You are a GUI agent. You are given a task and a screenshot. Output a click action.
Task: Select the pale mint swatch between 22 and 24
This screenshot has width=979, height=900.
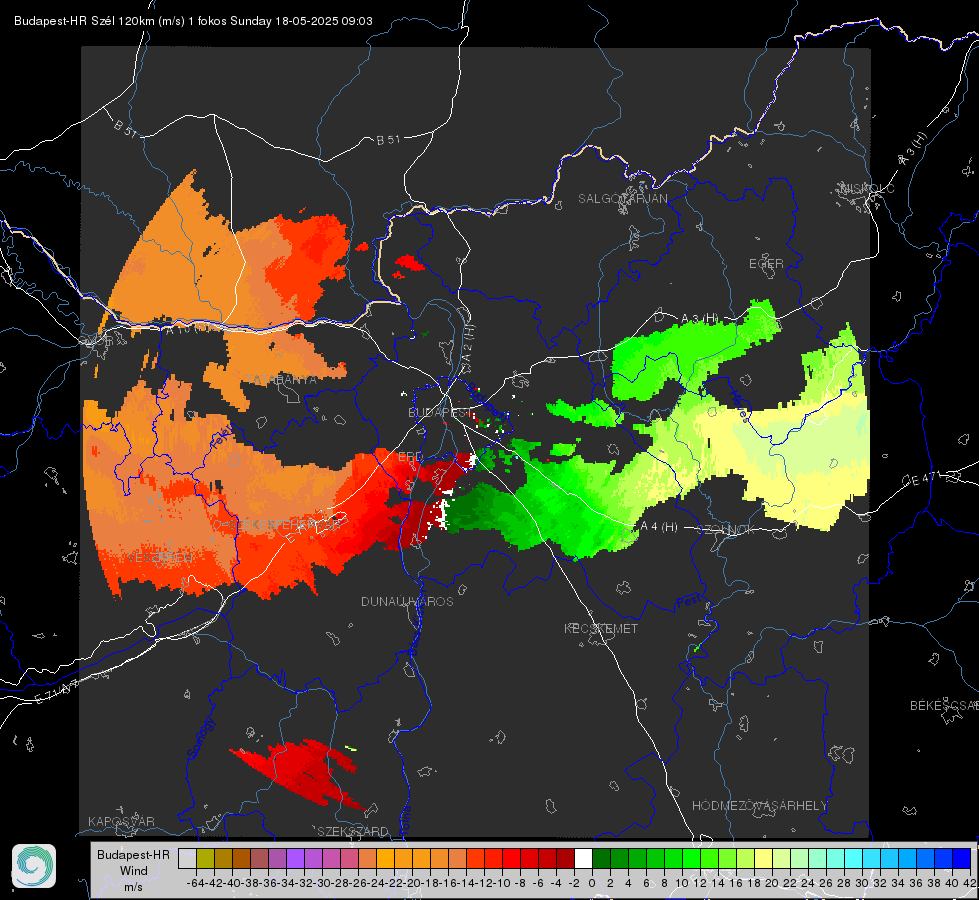tap(799, 858)
